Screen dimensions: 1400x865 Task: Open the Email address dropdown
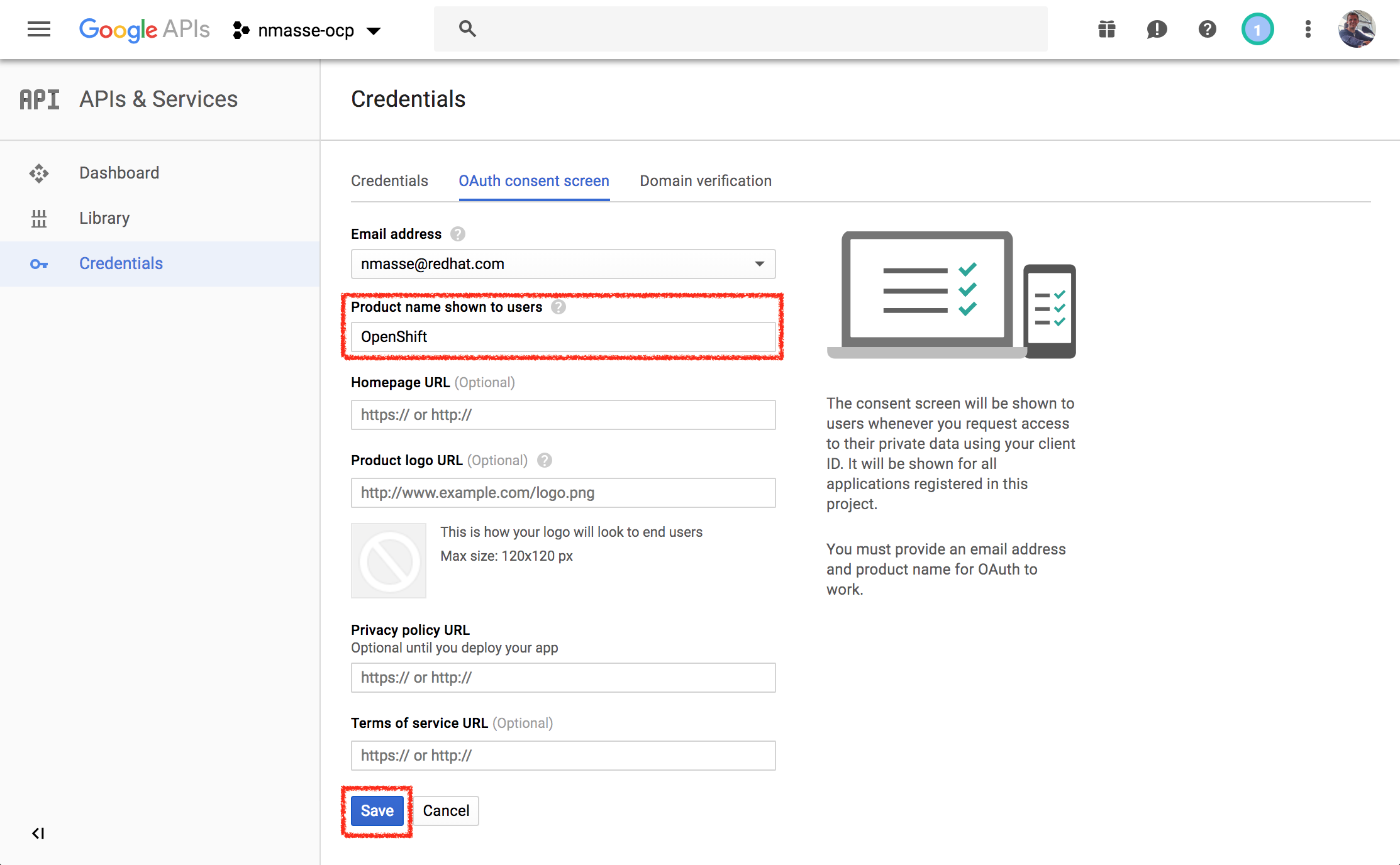pos(563,264)
